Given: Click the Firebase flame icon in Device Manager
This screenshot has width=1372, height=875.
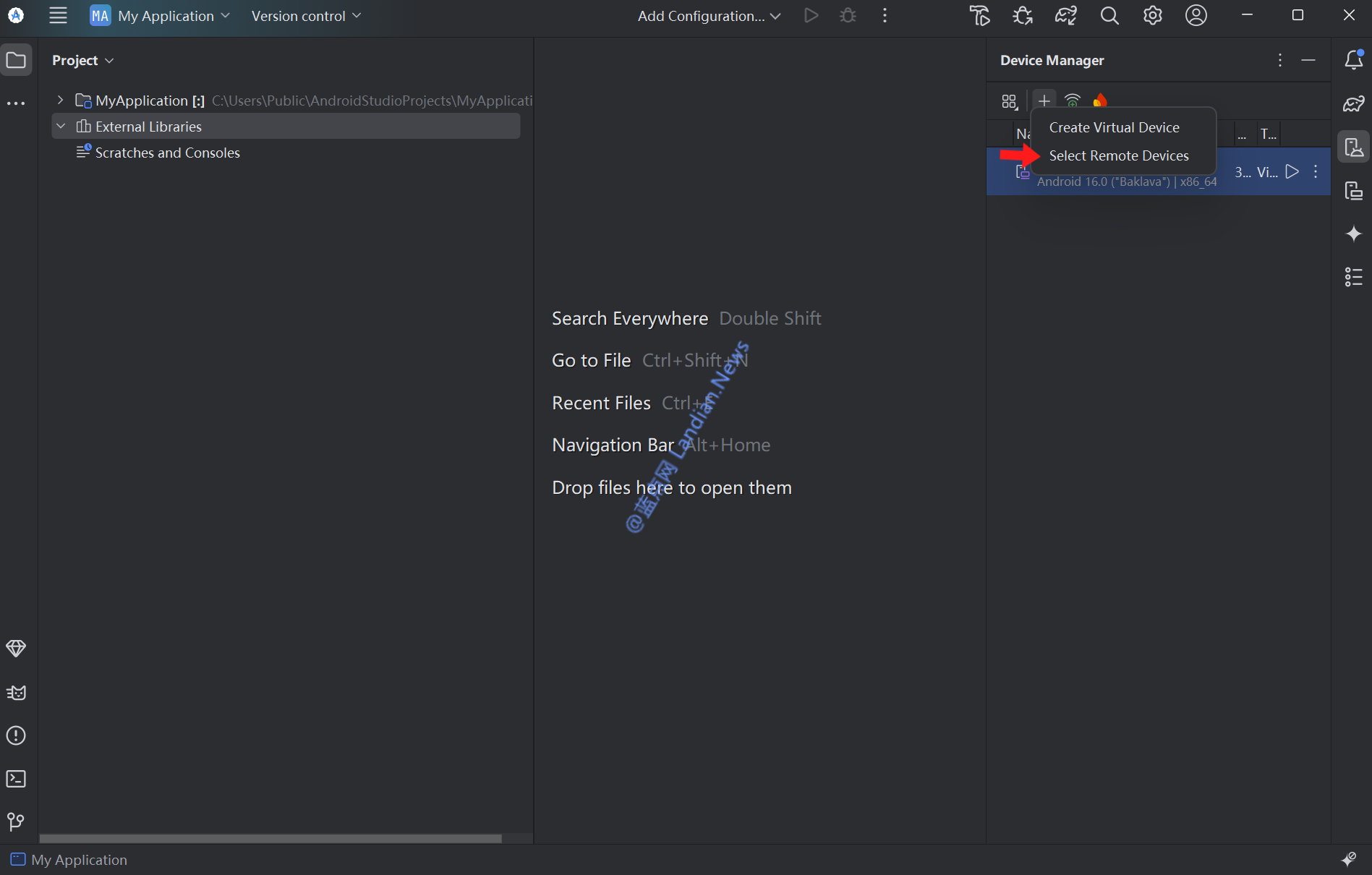Looking at the screenshot, I should (1100, 101).
